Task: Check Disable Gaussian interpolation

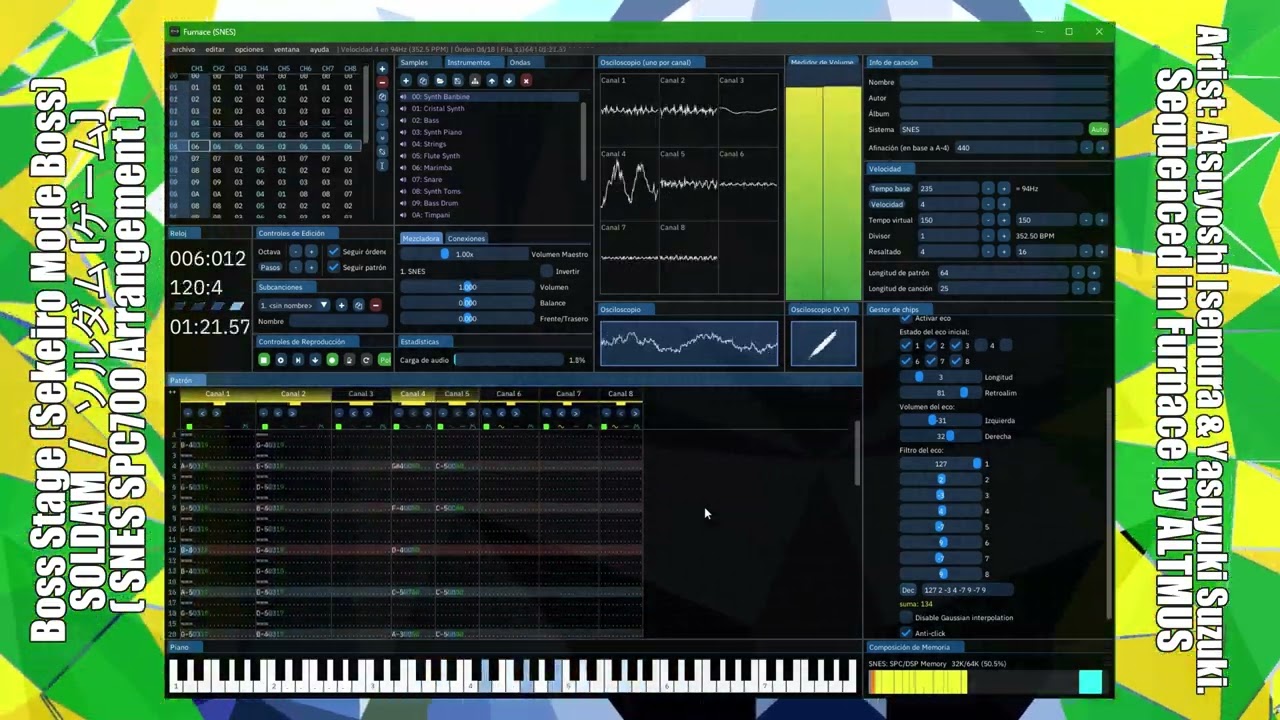Action: coord(906,616)
